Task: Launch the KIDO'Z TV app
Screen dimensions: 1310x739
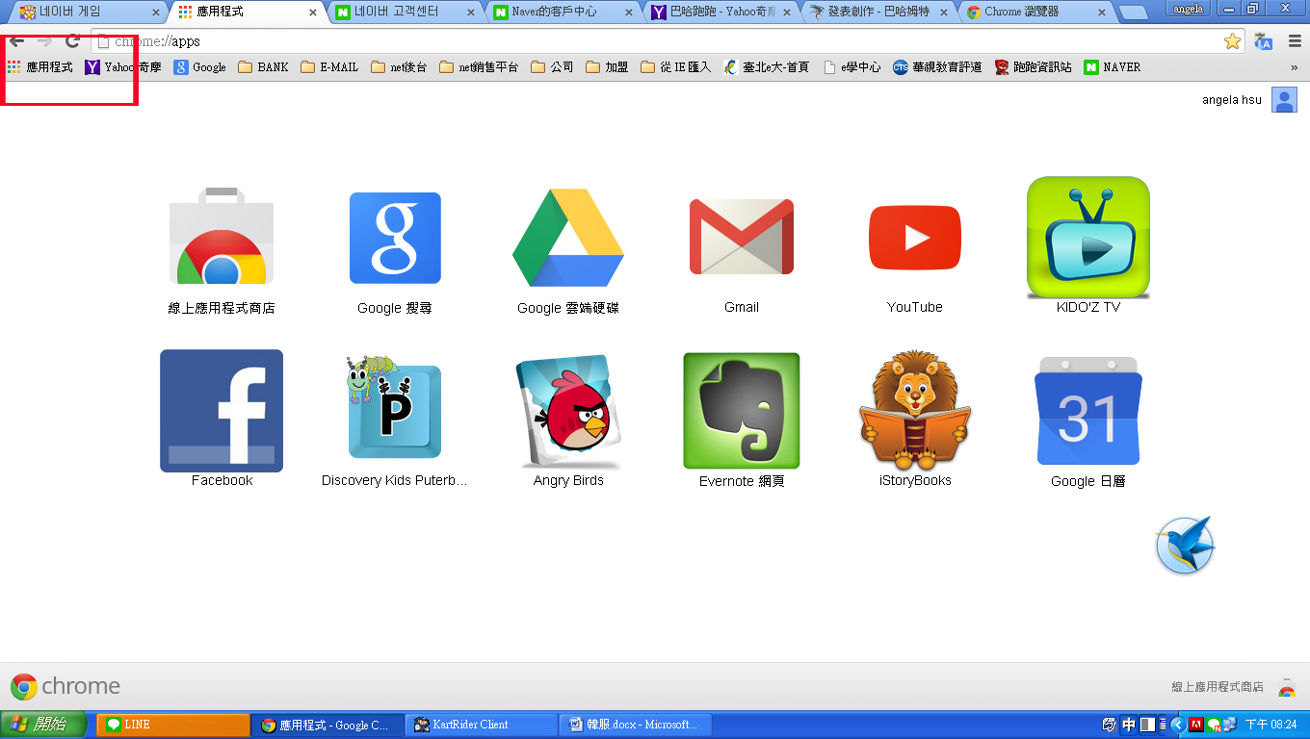Action: tap(1087, 237)
